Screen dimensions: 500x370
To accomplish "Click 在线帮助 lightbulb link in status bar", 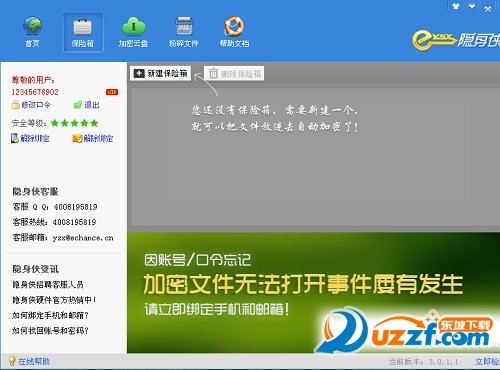I will (29, 361).
